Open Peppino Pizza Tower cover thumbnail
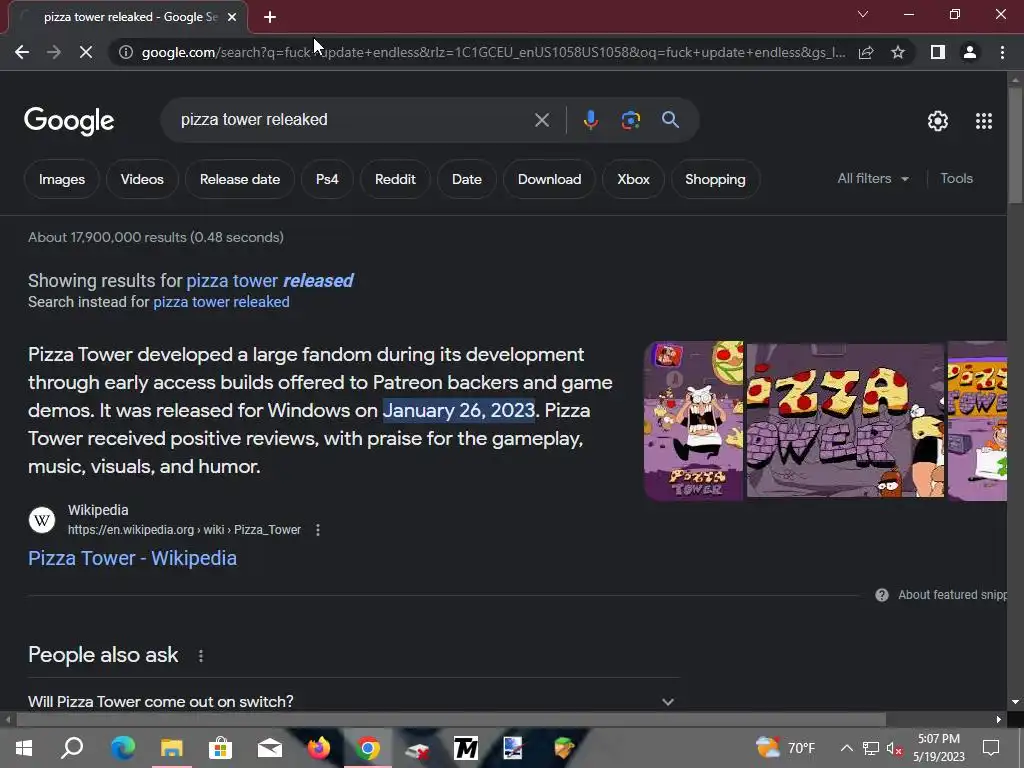Viewport: 1024px width, 768px height. click(694, 421)
